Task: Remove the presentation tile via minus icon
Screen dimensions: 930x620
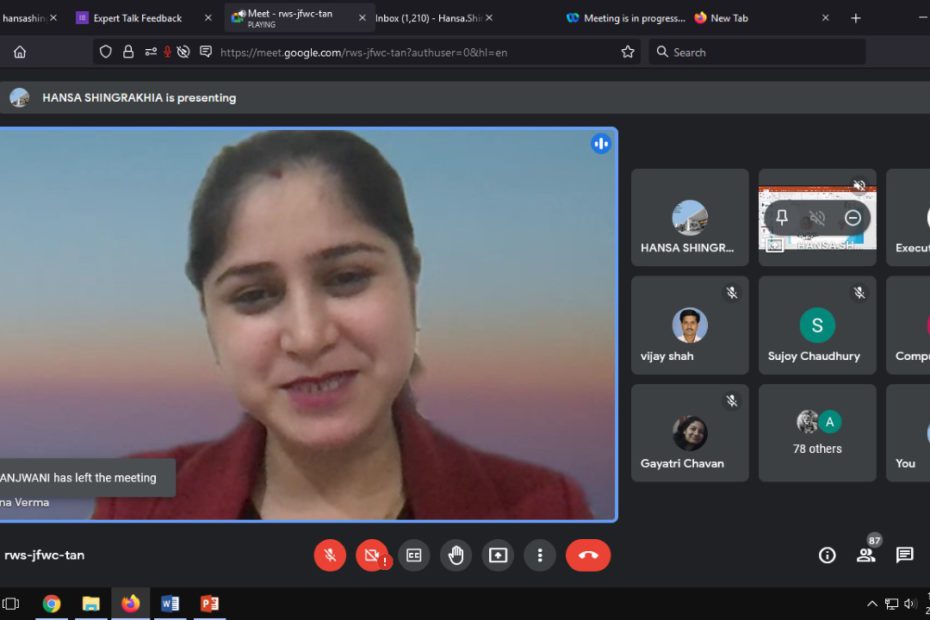Action: click(853, 218)
